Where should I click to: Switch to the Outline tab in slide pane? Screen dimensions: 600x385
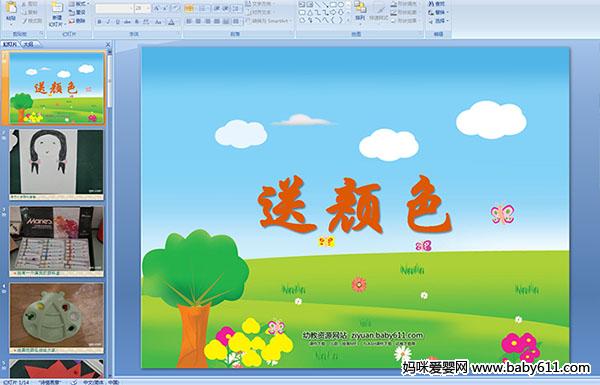coord(29,44)
